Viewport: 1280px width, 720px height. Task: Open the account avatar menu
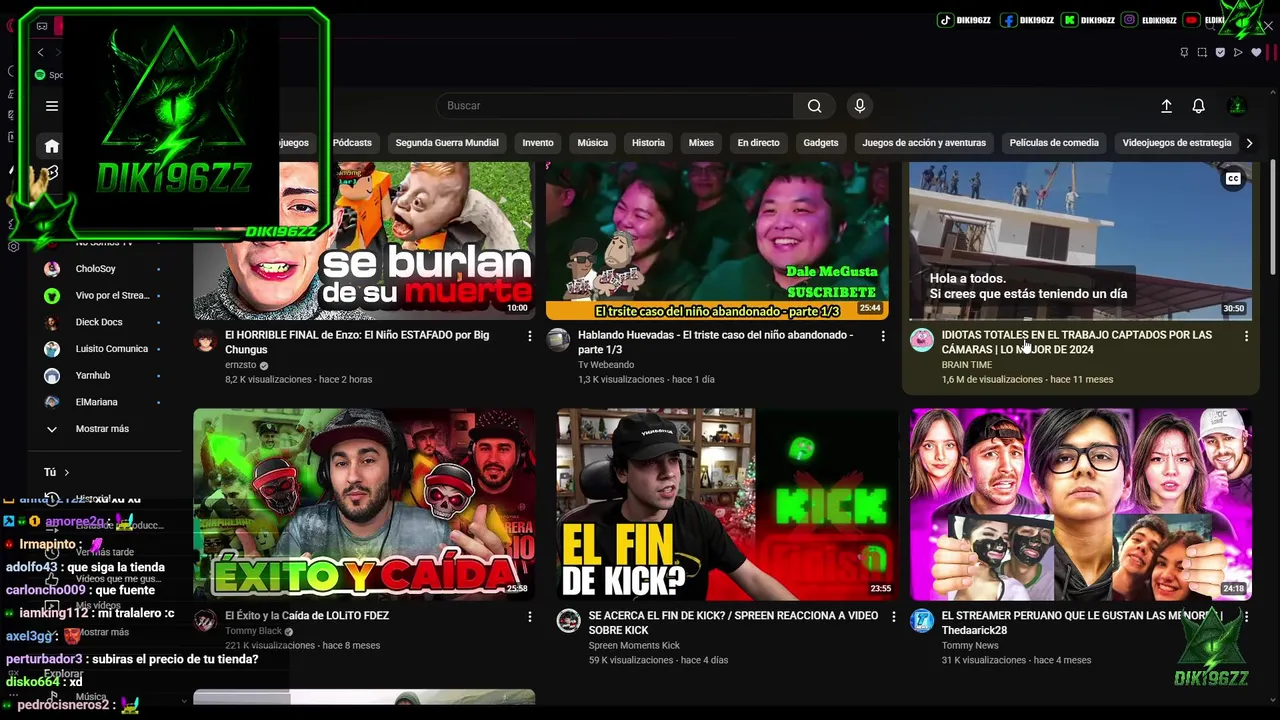1237,106
